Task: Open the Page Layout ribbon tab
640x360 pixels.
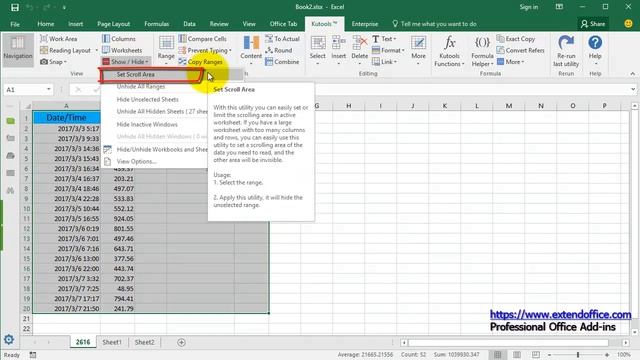Action: click(x=113, y=24)
